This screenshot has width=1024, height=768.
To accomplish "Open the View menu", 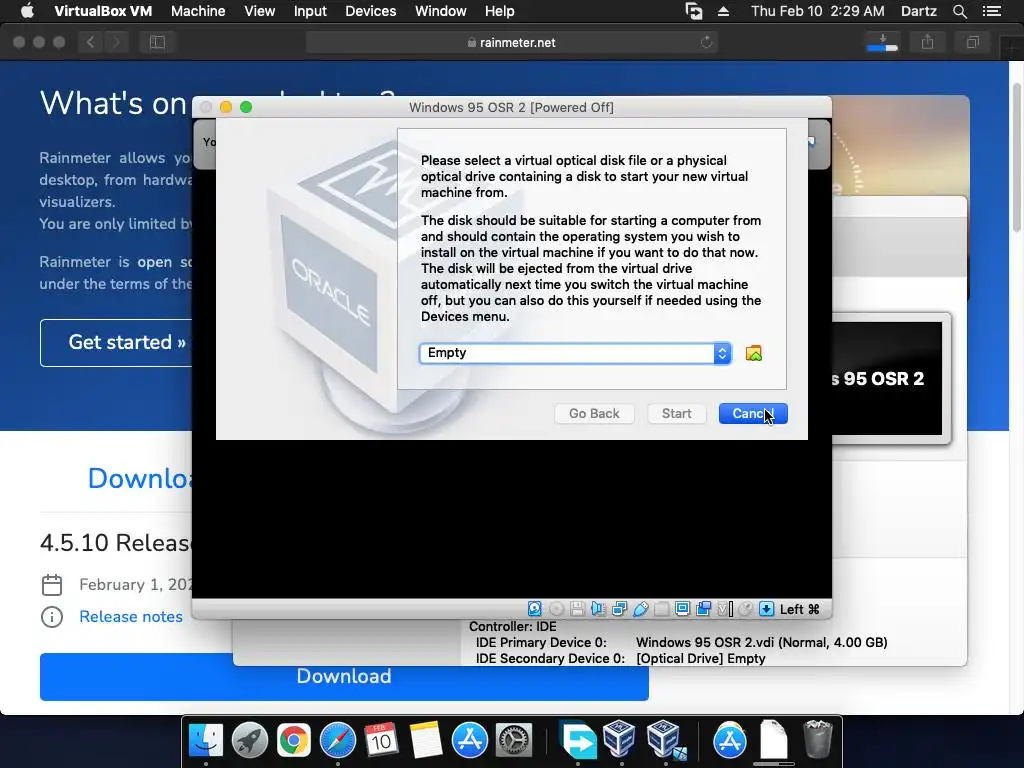I will pos(259,11).
